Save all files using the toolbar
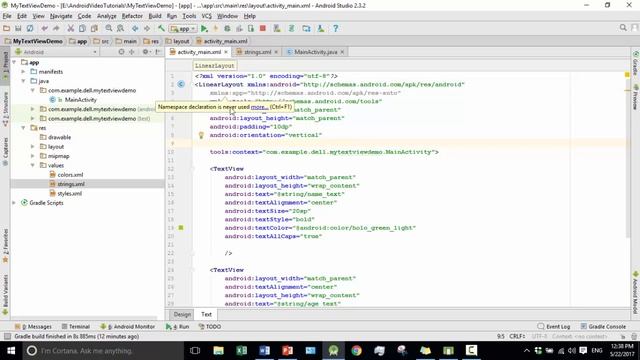The height and width of the screenshot is (360, 640). (x=18, y=29)
